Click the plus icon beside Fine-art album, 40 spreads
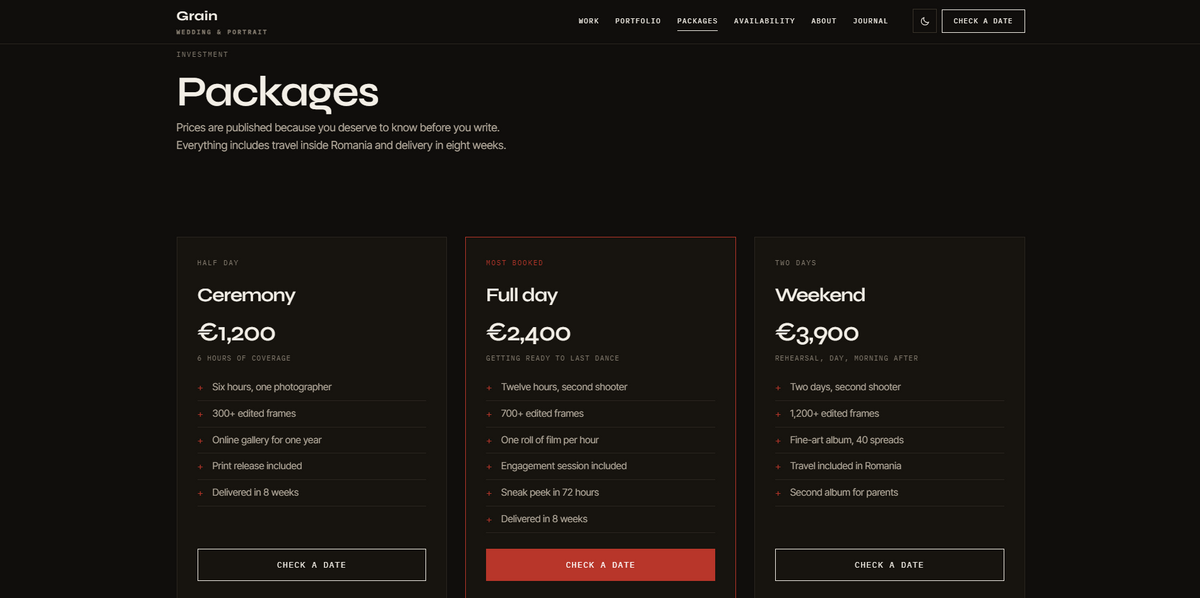 [778, 440]
